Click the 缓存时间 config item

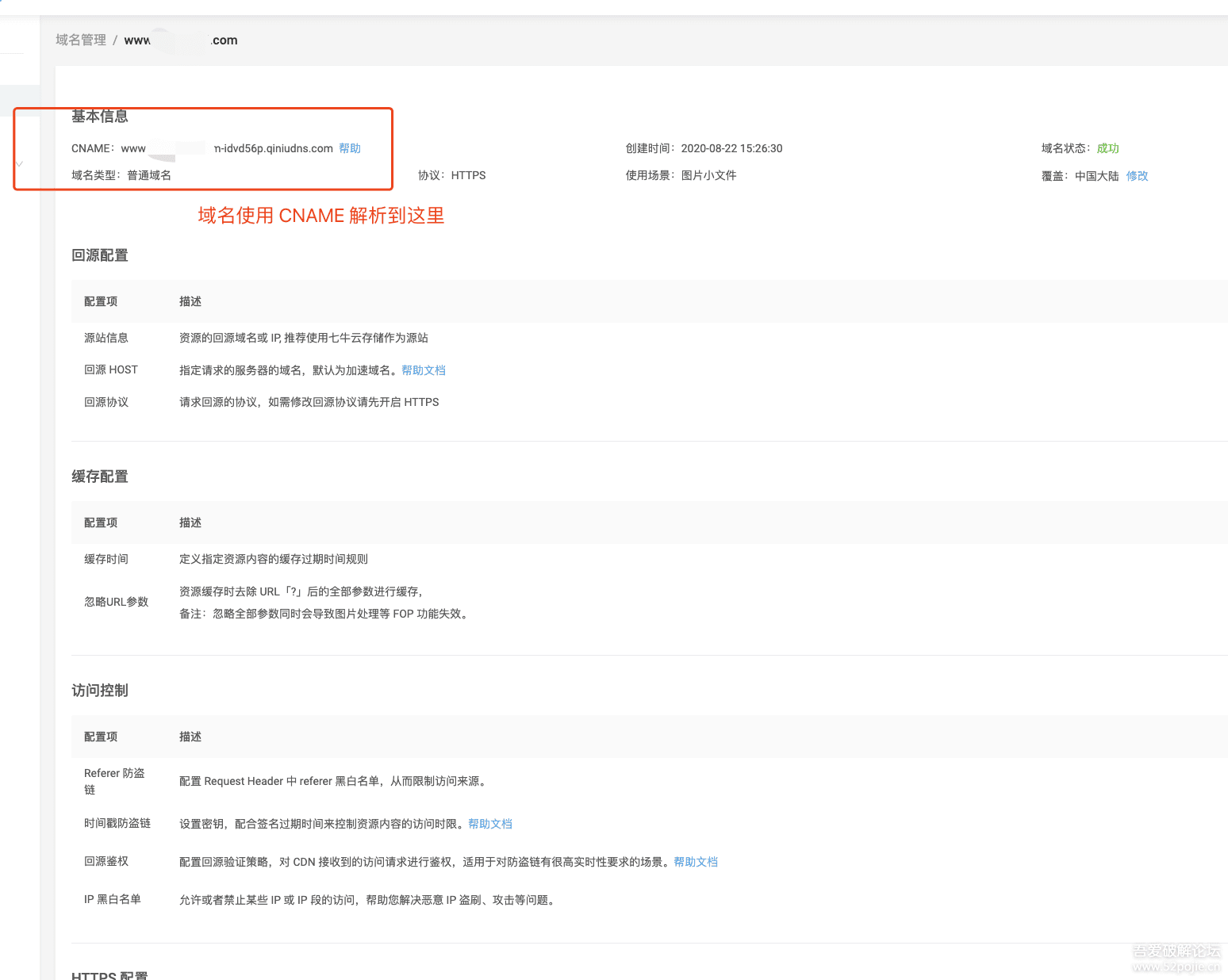pos(106,559)
